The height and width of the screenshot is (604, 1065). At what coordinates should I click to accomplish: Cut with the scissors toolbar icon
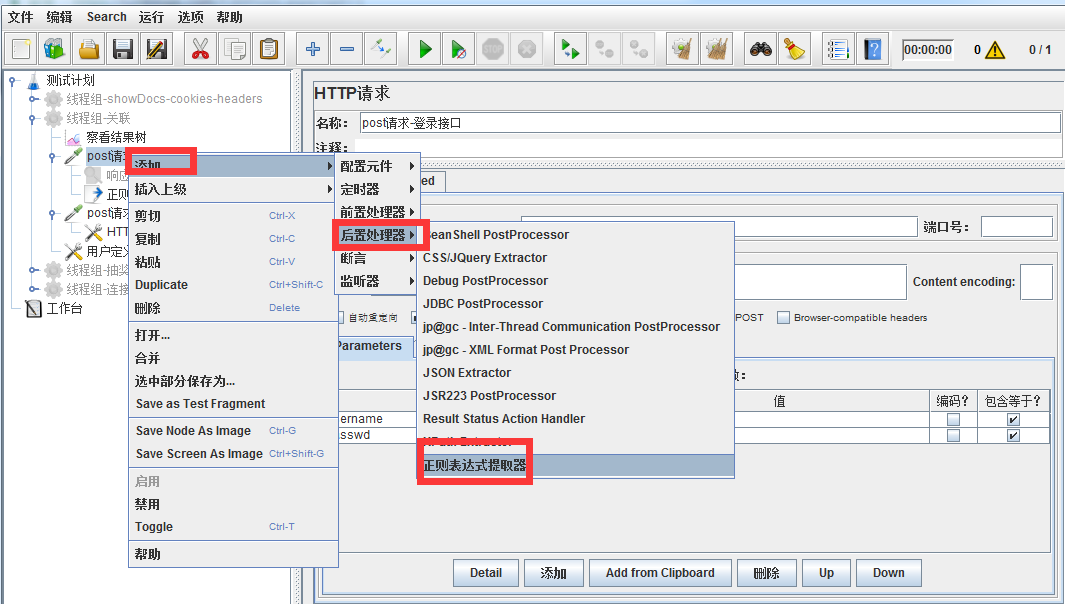pyautogui.click(x=200, y=49)
